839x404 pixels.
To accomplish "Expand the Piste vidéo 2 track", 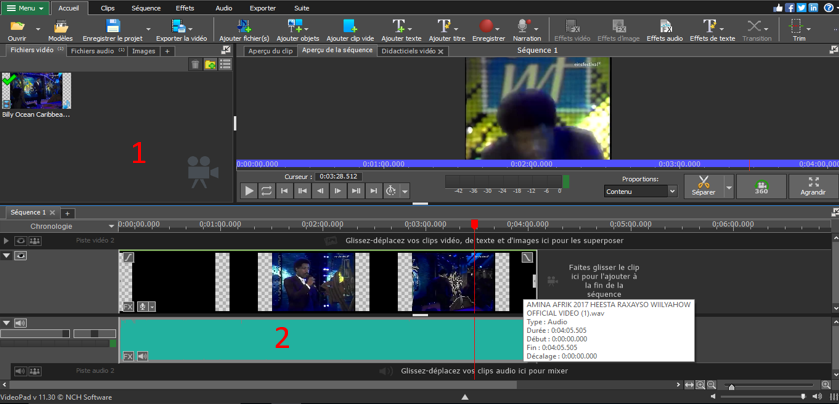I will click(6, 241).
